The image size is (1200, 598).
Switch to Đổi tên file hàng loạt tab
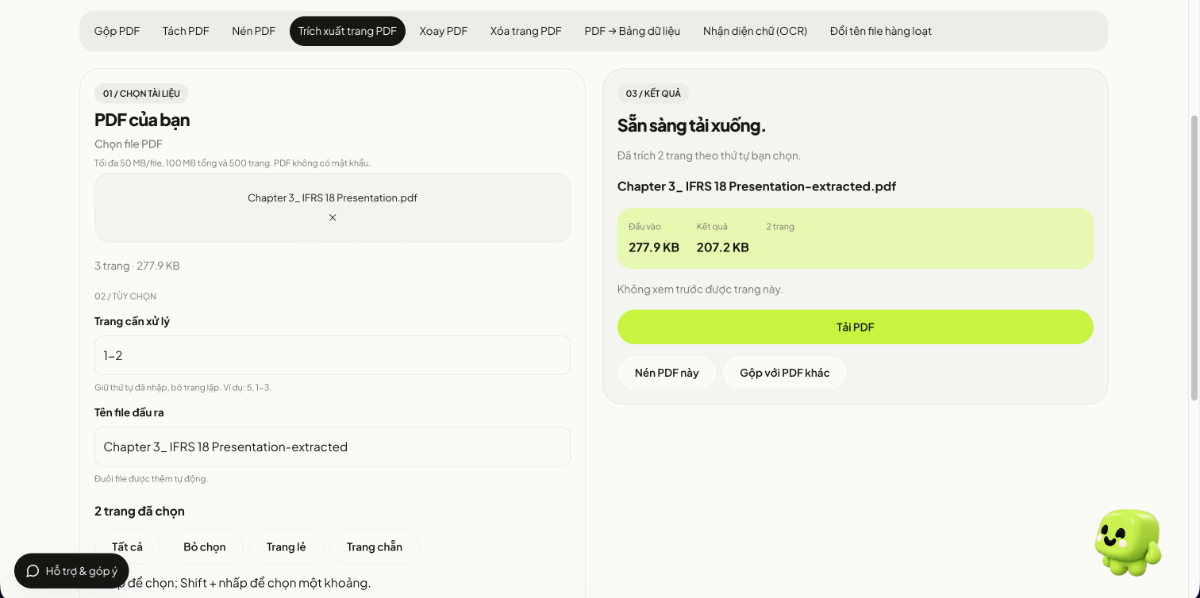pos(880,31)
